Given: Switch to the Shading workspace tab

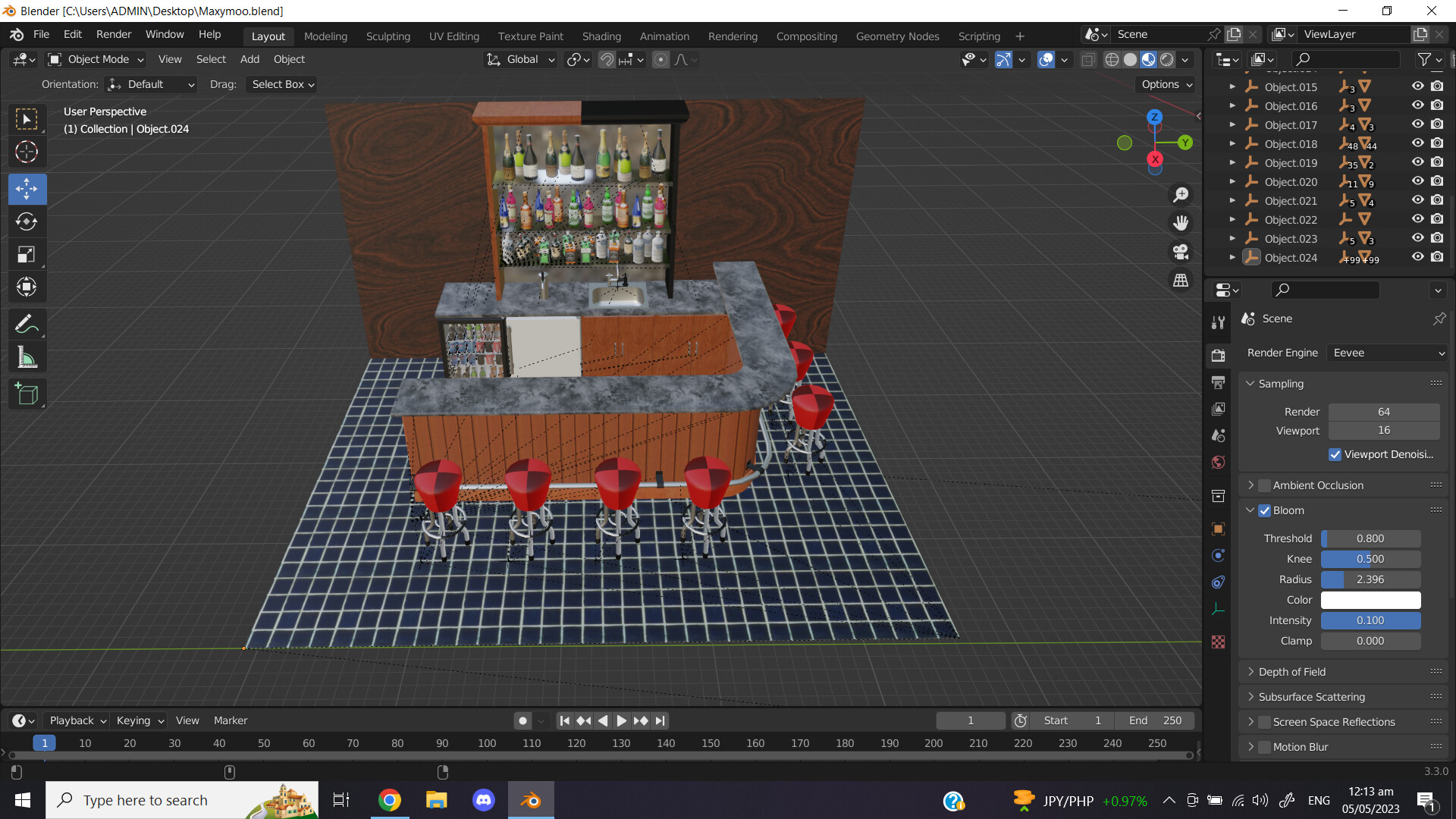Looking at the screenshot, I should pyautogui.click(x=601, y=36).
